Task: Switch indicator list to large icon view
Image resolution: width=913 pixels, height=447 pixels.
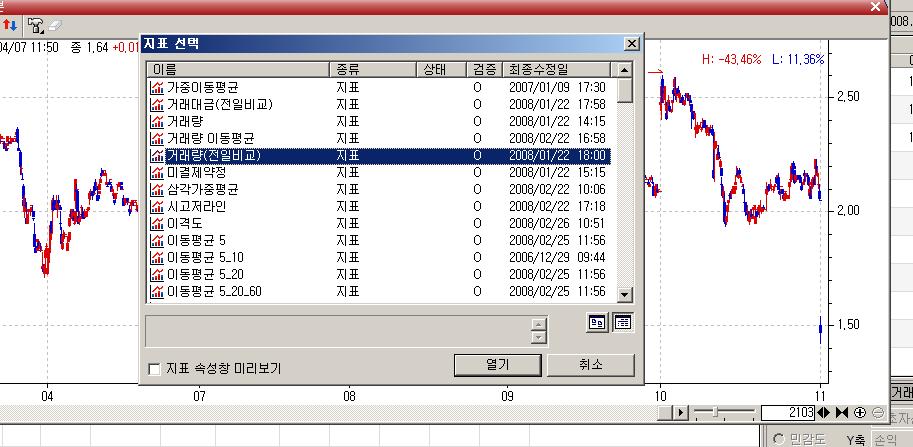Action: coord(594,322)
